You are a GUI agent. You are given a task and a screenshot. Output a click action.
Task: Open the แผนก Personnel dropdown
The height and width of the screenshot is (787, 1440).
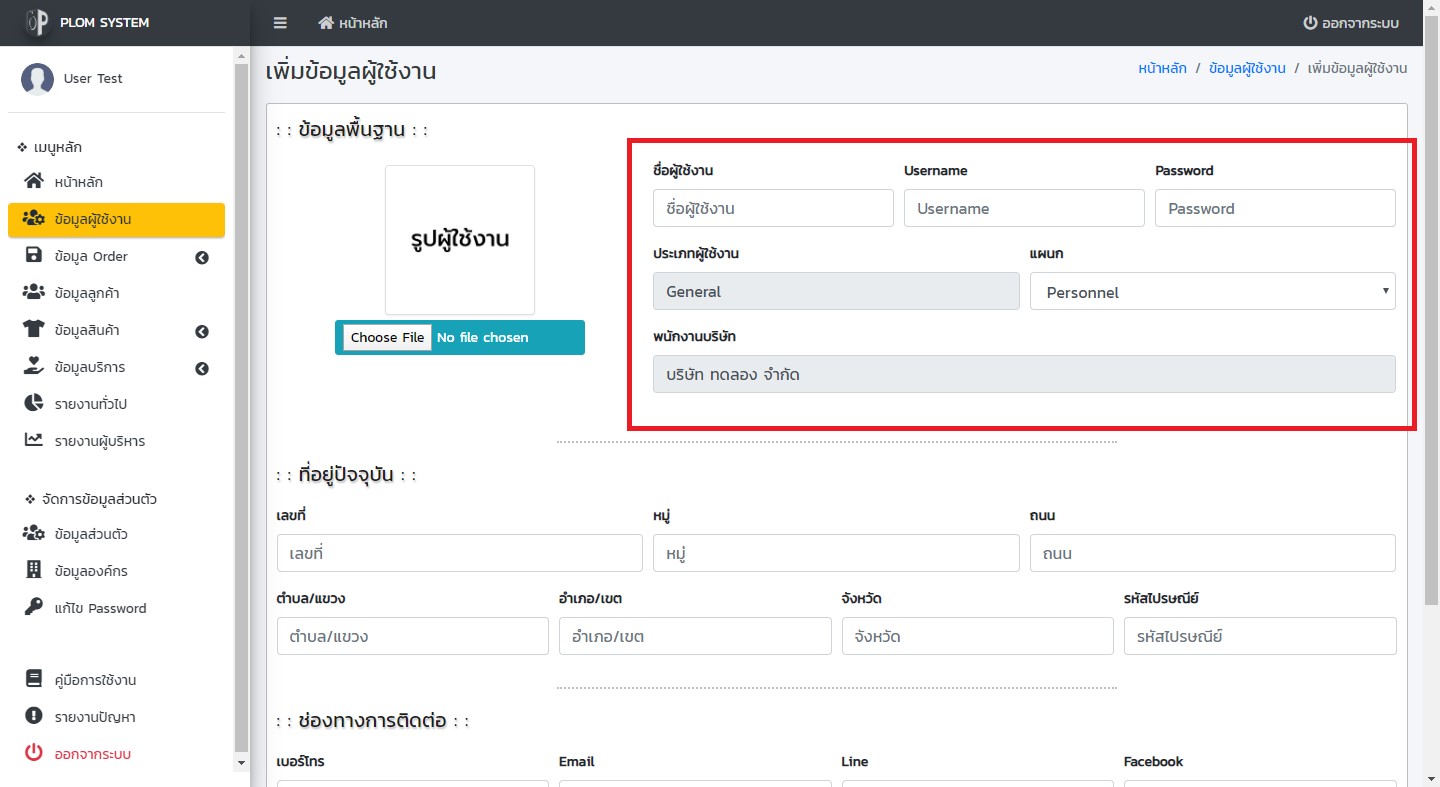pos(1212,292)
